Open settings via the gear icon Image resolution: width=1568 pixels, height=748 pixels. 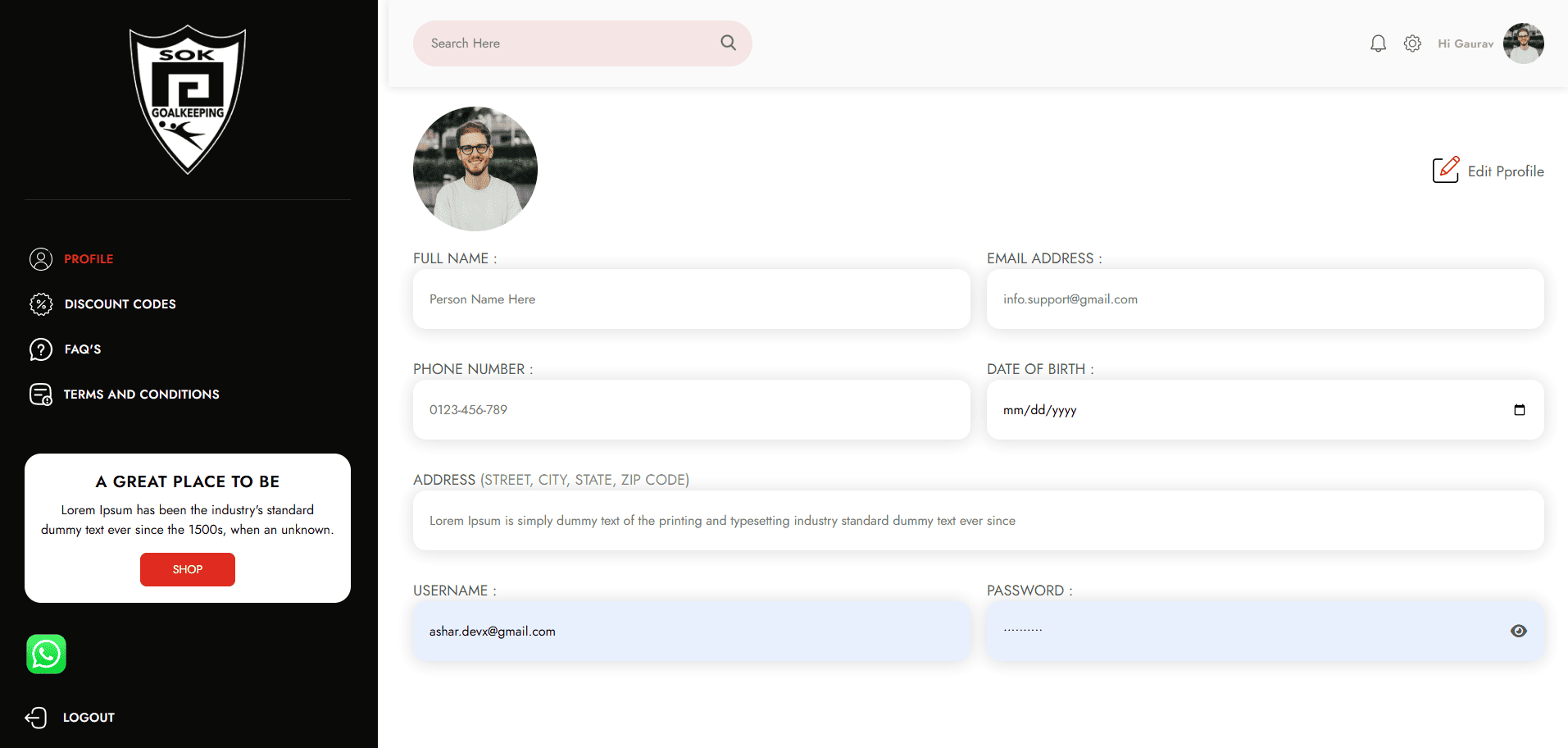(1411, 43)
